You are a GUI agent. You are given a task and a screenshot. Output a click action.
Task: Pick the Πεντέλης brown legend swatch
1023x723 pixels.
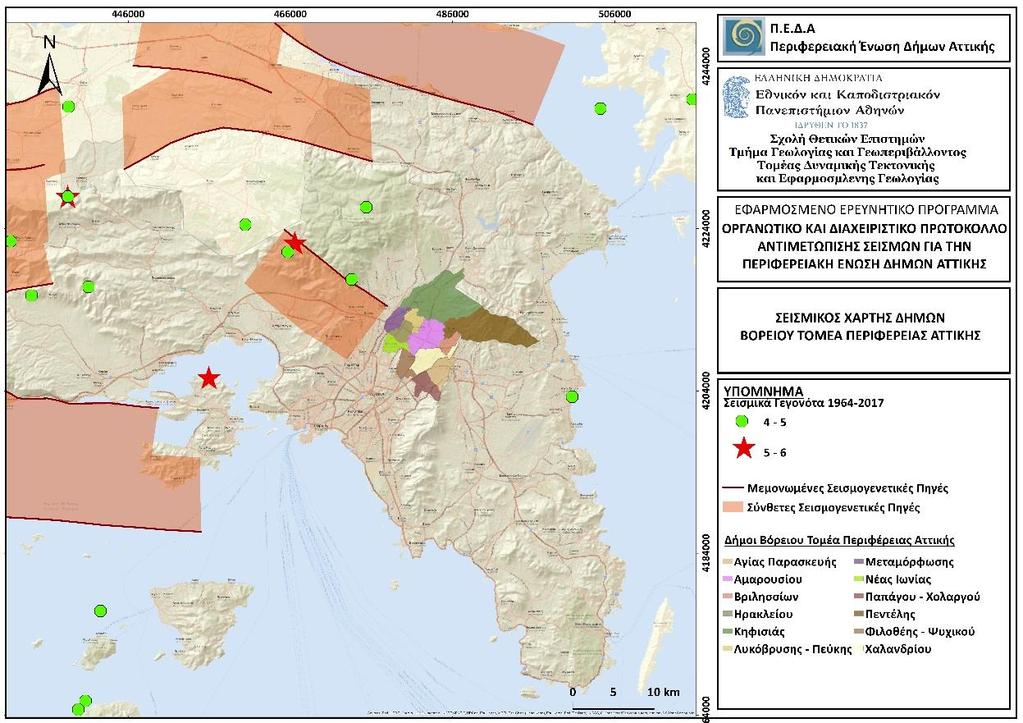[x=859, y=615]
